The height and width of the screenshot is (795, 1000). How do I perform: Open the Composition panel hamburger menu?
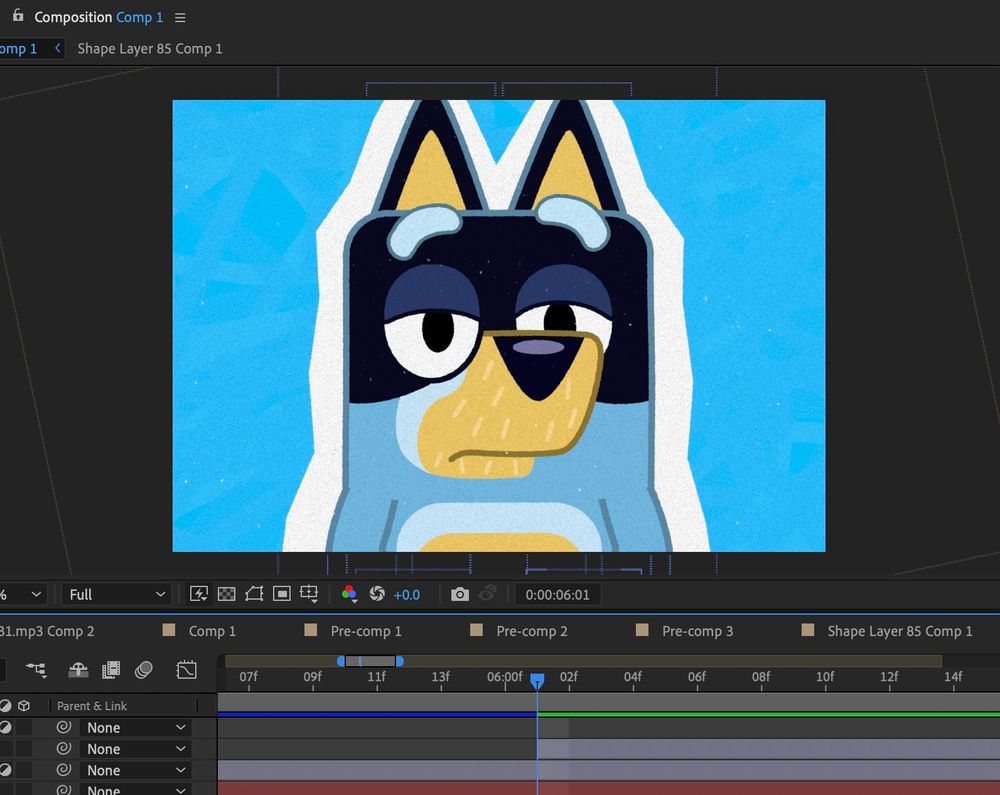coord(180,18)
